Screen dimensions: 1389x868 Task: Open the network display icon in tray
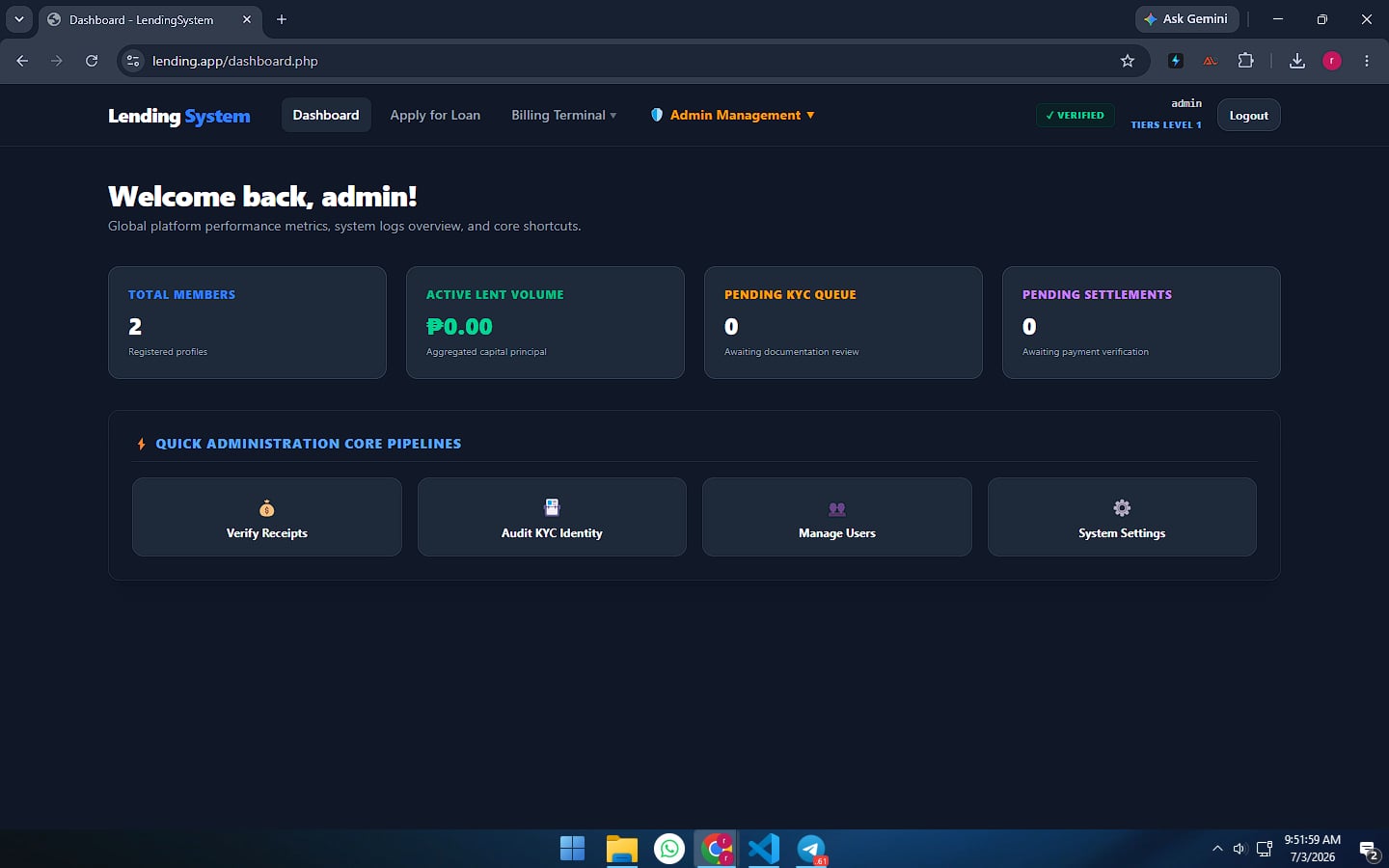pos(1265,849)
